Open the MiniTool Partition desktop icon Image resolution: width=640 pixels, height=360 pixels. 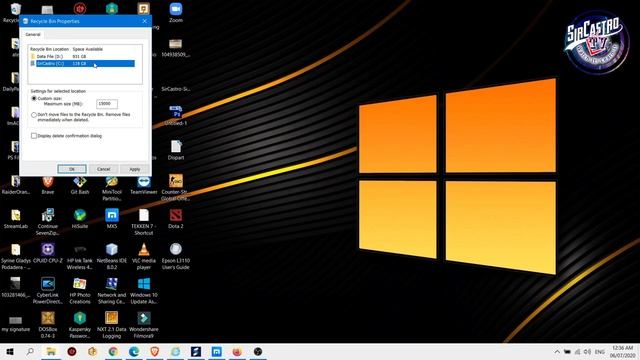(111, 188)
